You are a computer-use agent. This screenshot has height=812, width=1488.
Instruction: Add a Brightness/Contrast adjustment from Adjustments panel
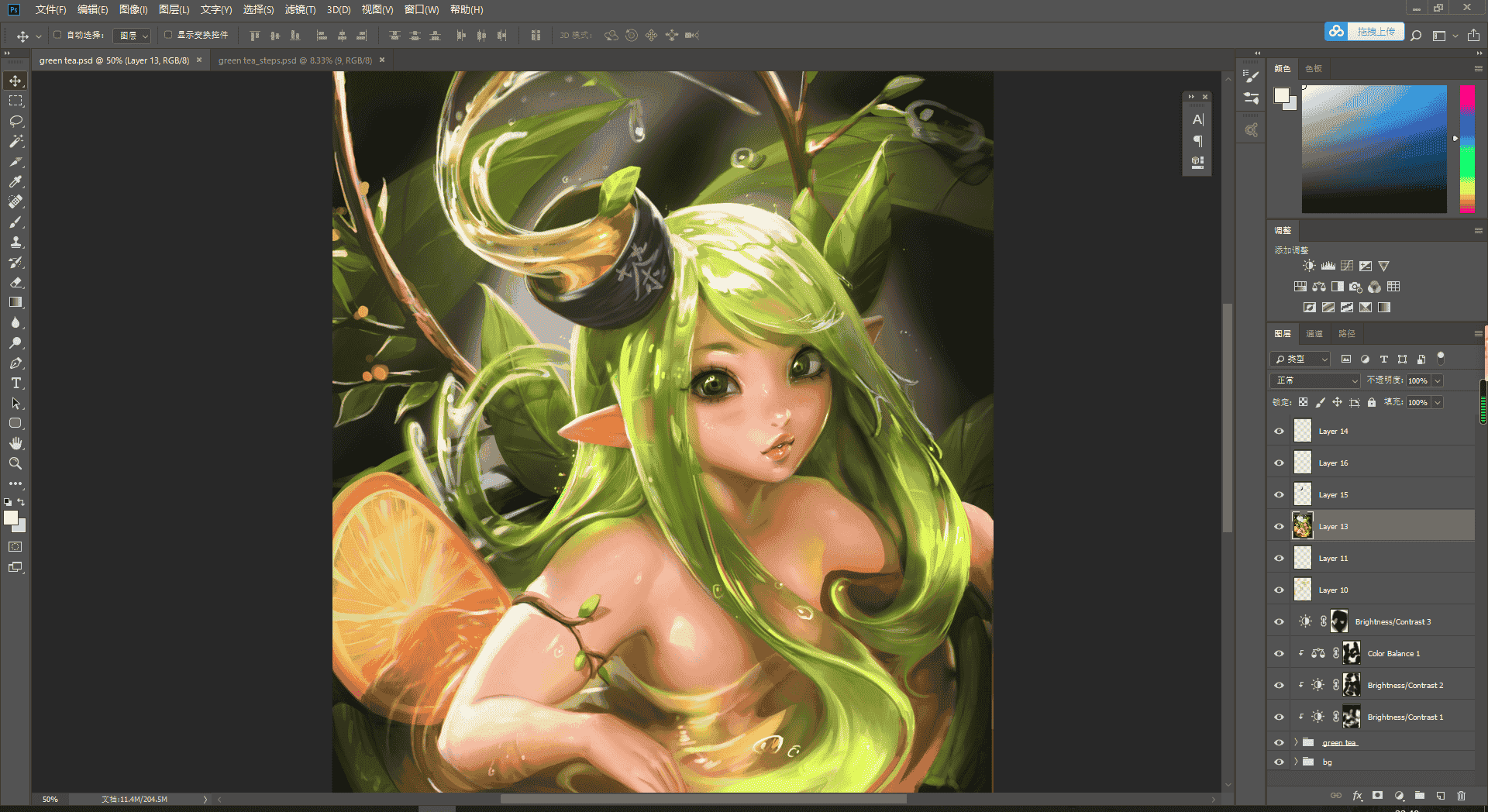[1309, 266]
